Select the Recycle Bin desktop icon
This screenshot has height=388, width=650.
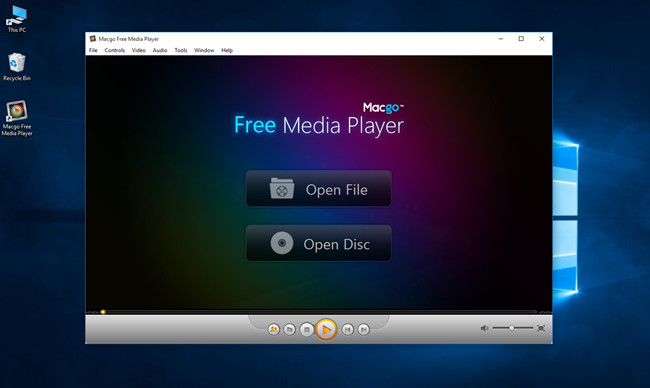[17, 67]
